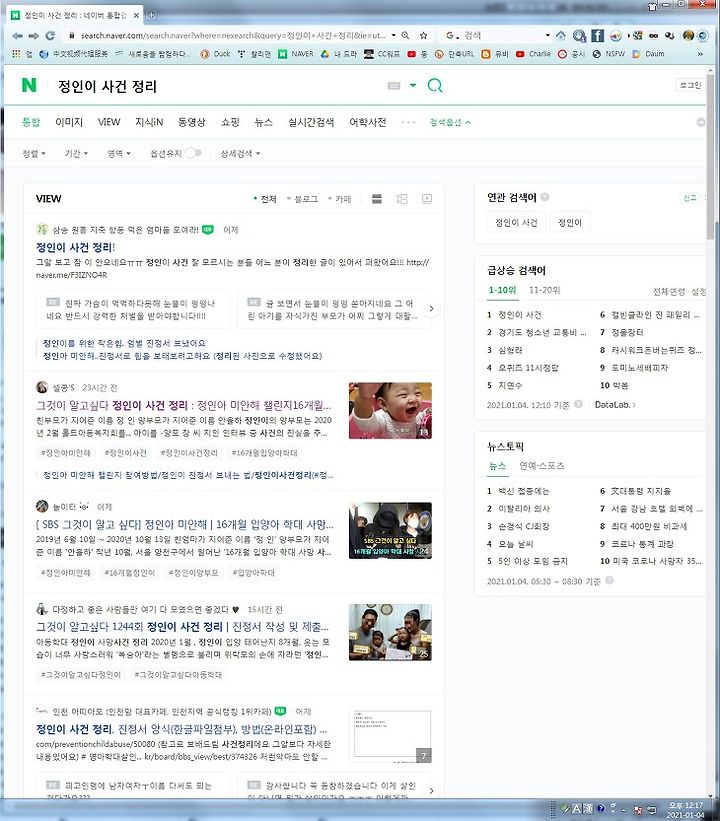Open the NAVER bookmark
The width and height of the screenshot is (720, 821).
tap(296, 54)
